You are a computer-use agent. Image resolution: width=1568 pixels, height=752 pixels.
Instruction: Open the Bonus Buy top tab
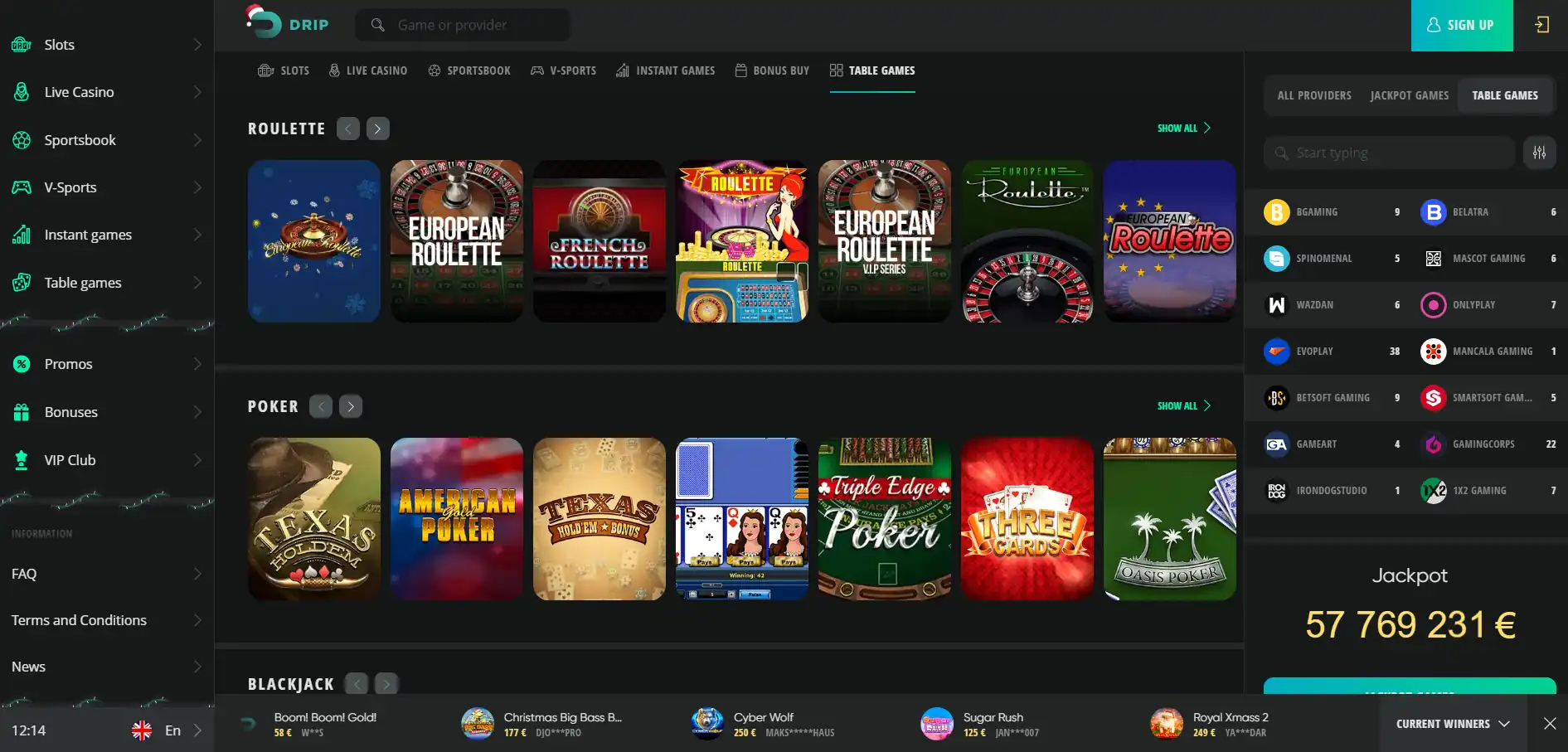click(x=772, y=70)
